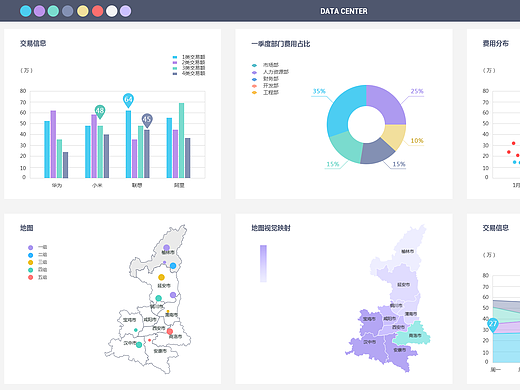Click the 华为 axis label

coord(57,185)
